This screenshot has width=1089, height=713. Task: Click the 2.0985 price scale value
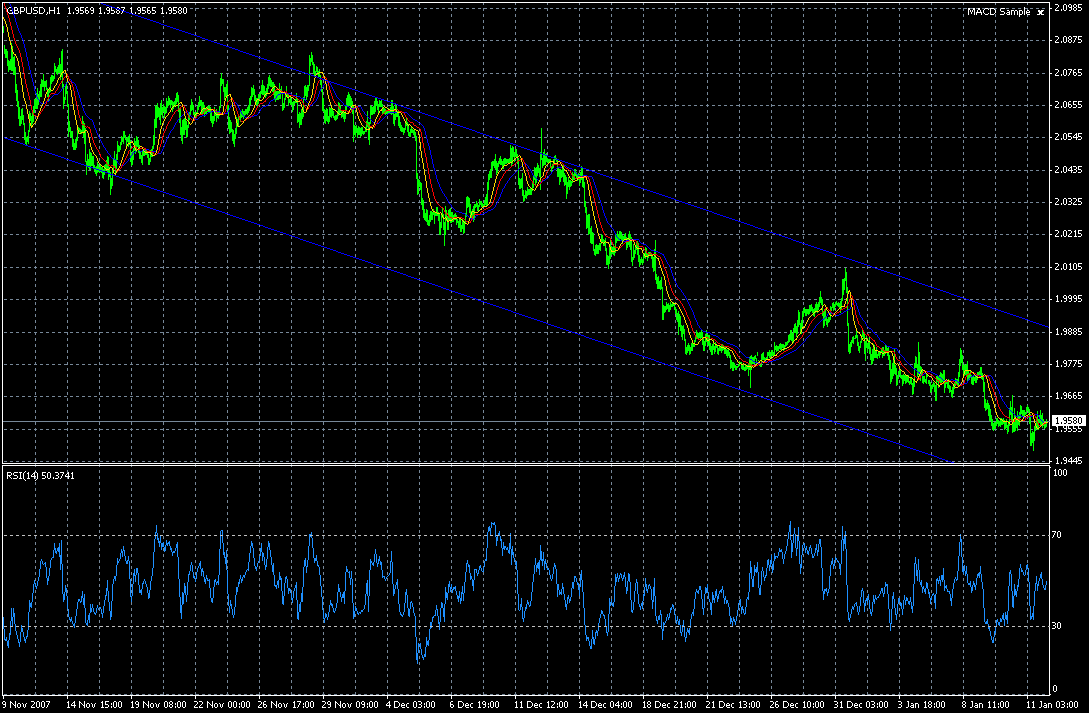click(1068, 8)
